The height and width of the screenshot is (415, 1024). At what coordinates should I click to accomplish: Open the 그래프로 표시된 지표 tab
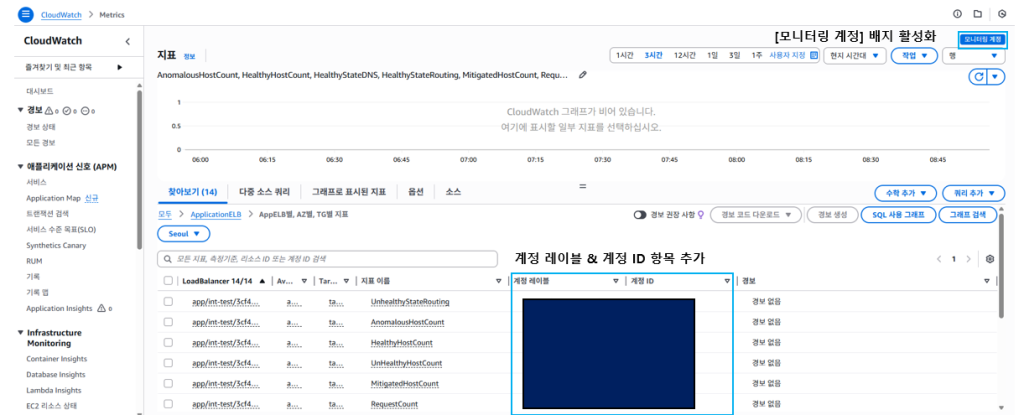tap(348, 191)
